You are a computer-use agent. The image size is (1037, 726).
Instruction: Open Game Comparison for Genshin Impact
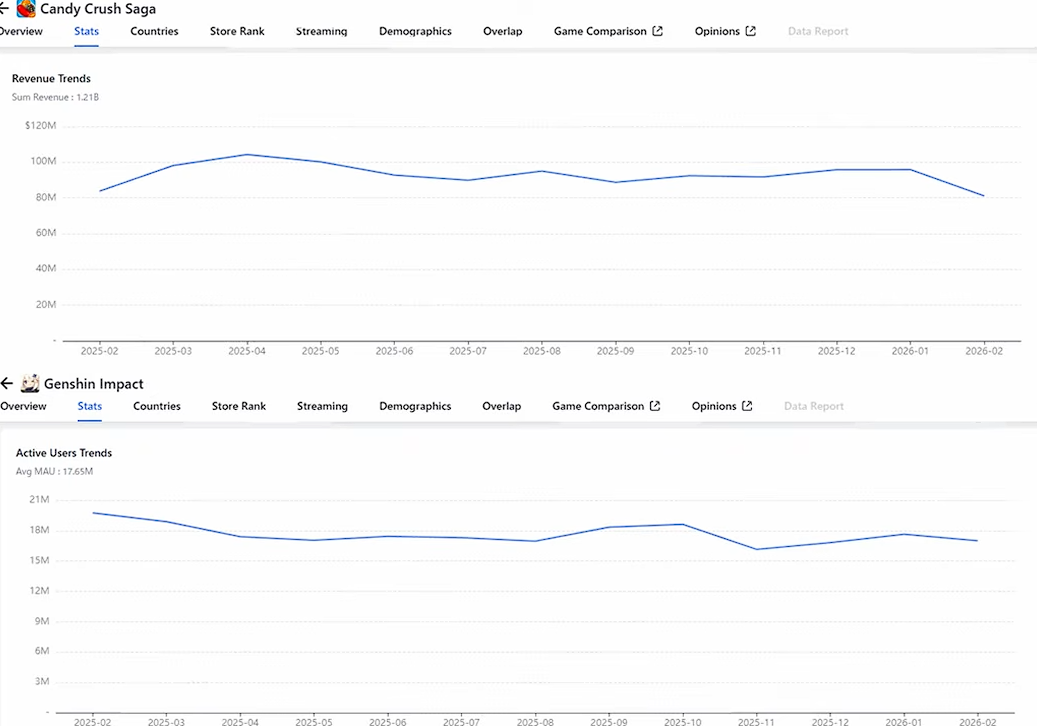(x=598, y=406)
